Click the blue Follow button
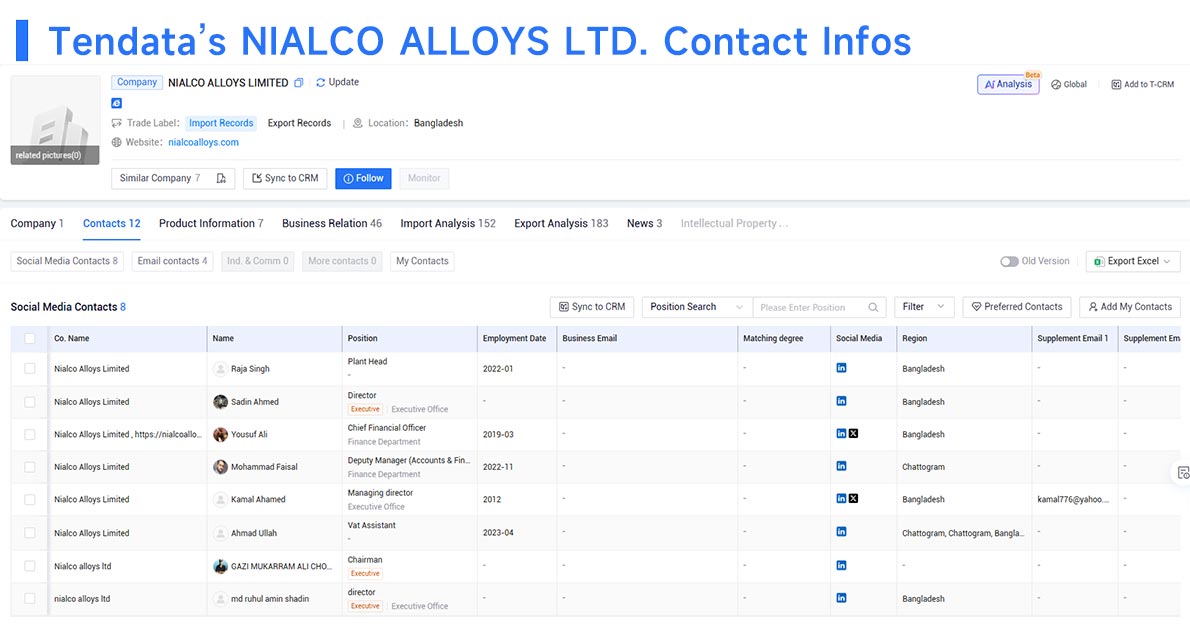1190x631 pixels. (x=364, y=178)
